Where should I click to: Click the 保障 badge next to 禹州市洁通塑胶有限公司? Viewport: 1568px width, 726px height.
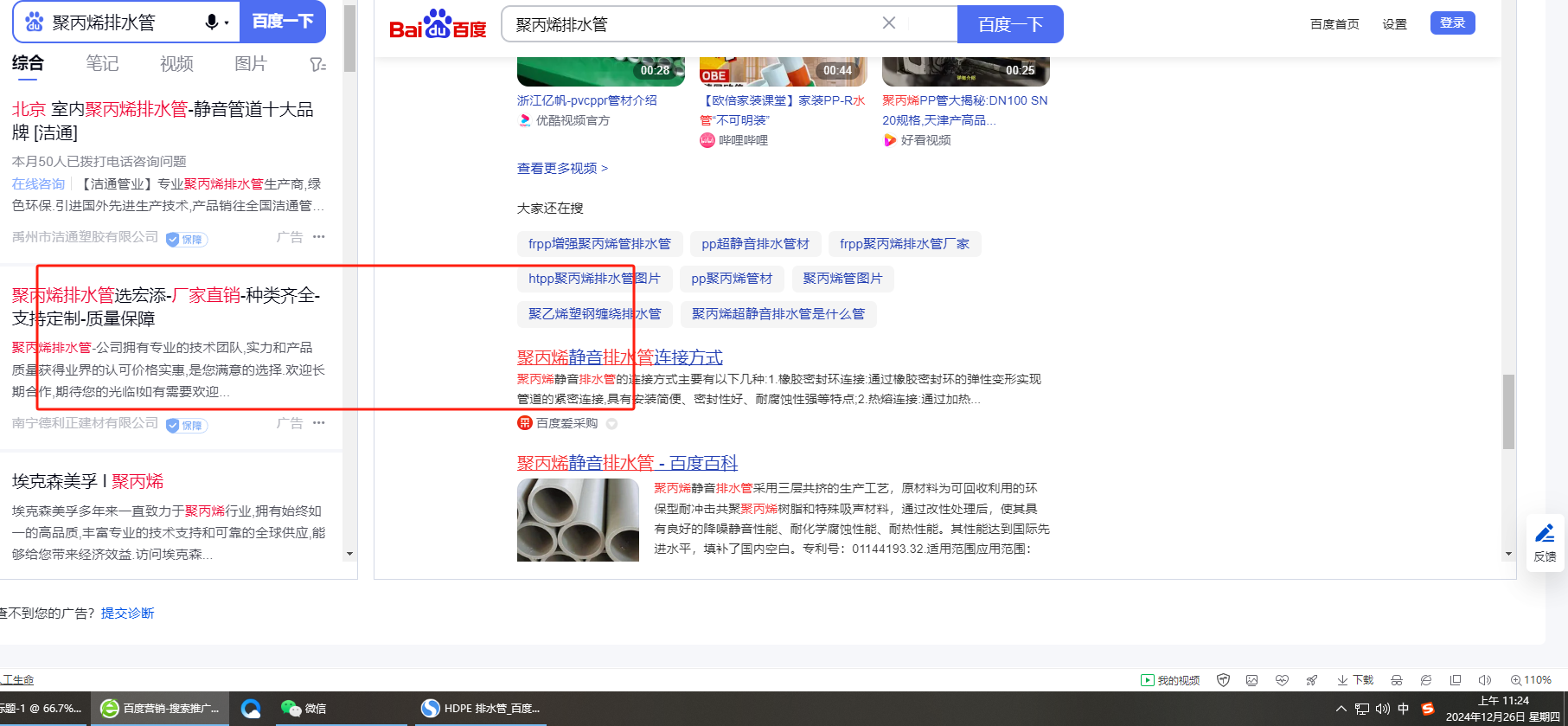187,239
